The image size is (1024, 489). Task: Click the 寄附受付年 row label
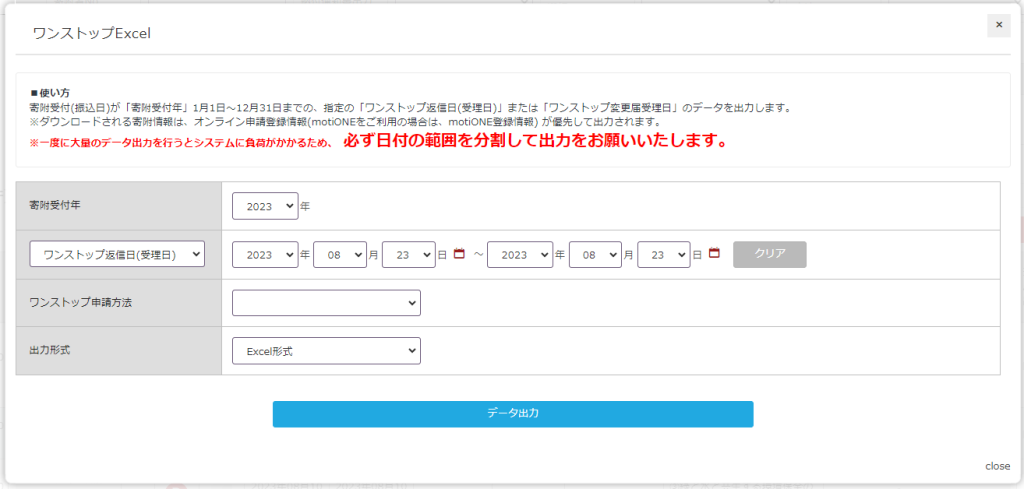(x=55, y=205)
